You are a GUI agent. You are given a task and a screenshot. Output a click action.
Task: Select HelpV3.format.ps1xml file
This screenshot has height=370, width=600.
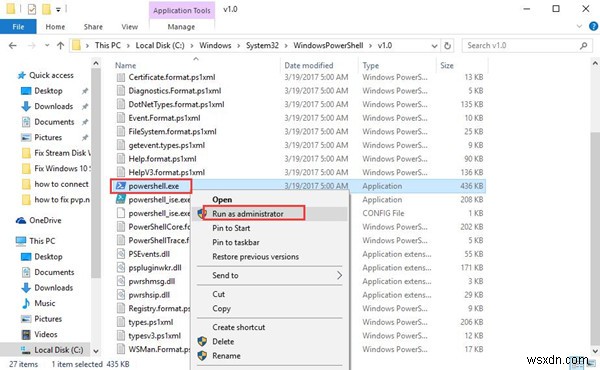click(167, 173)
